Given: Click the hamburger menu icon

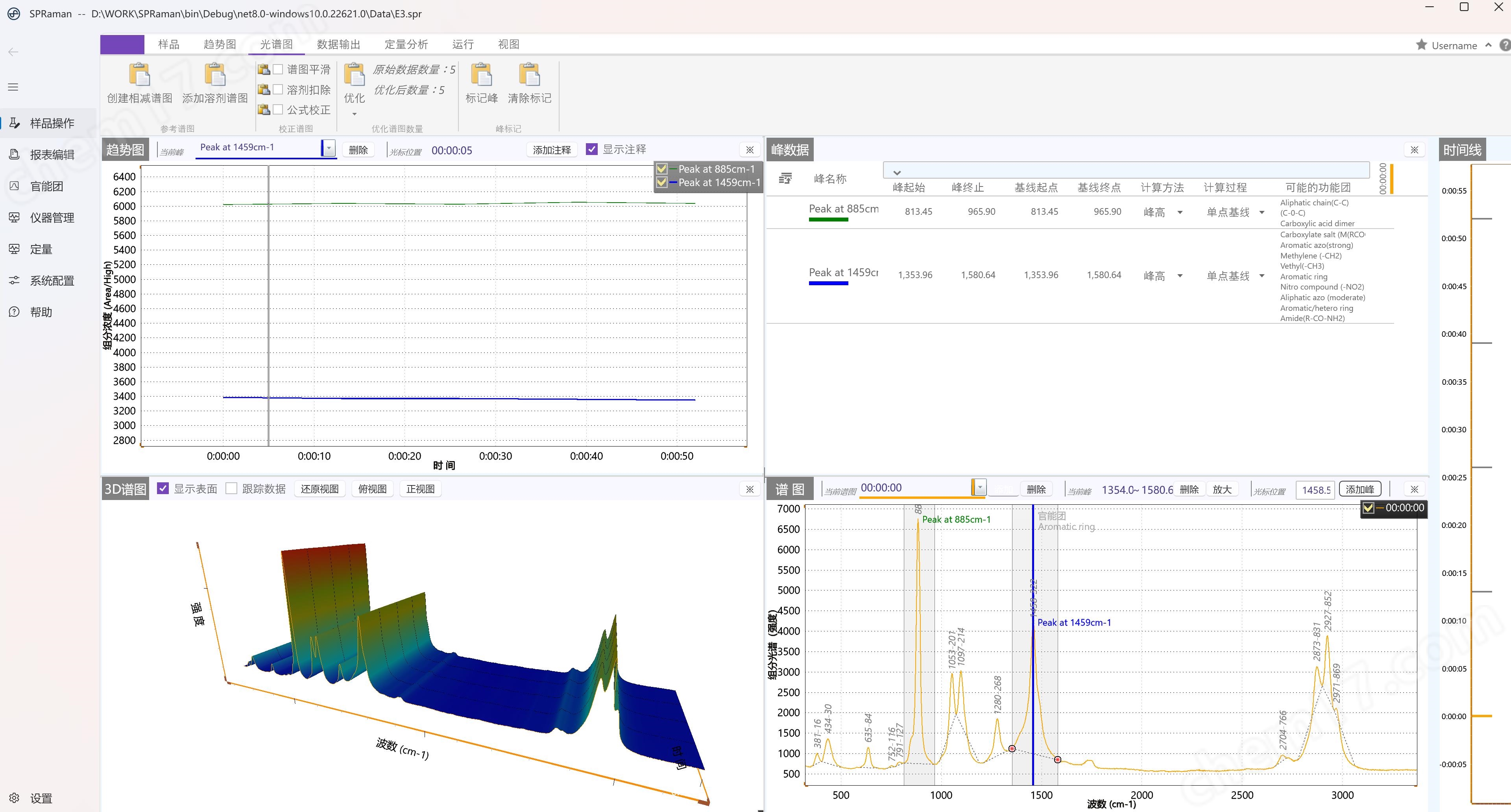Looking at the screenshot, I should pos(13,87).
